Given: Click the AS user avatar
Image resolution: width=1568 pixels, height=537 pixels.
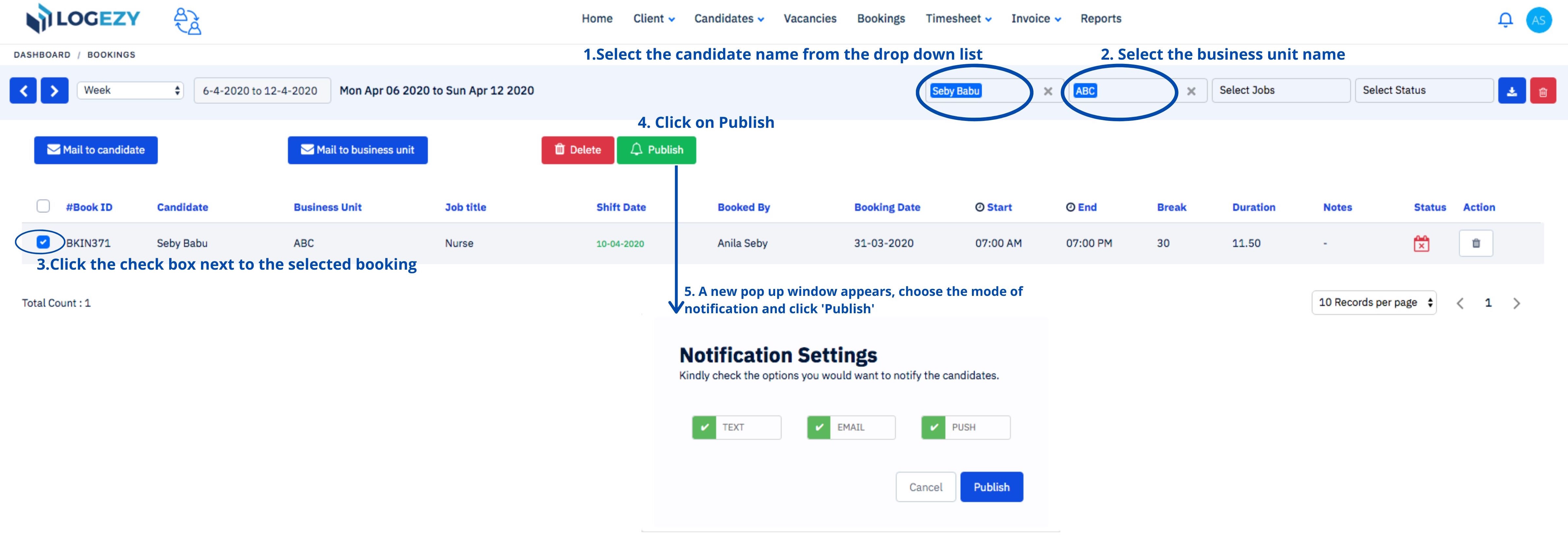Looking at the screenshot, I should pos(1539,20).
